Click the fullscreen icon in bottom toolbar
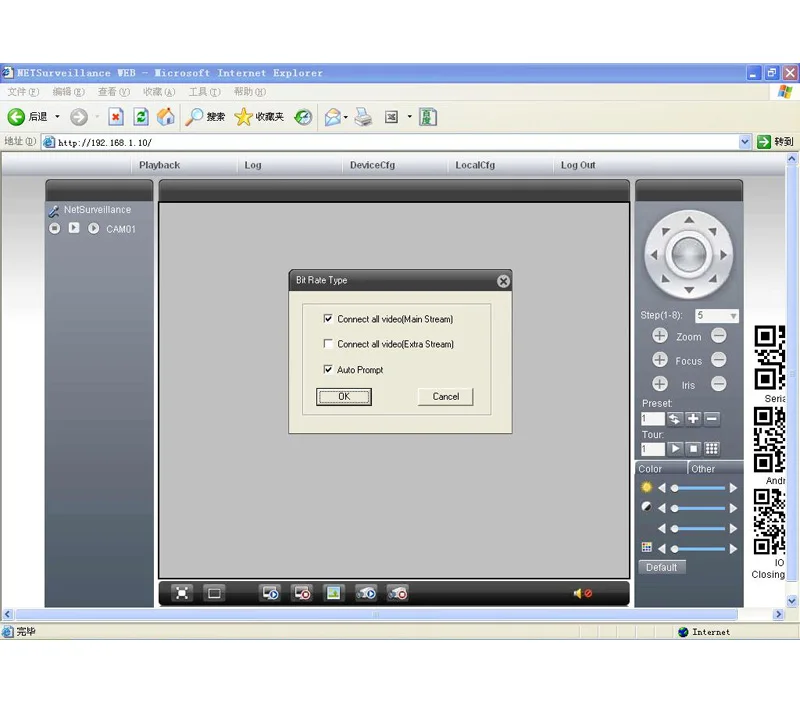Viewport: 800px width, 712px height. (x=182, y=593)
